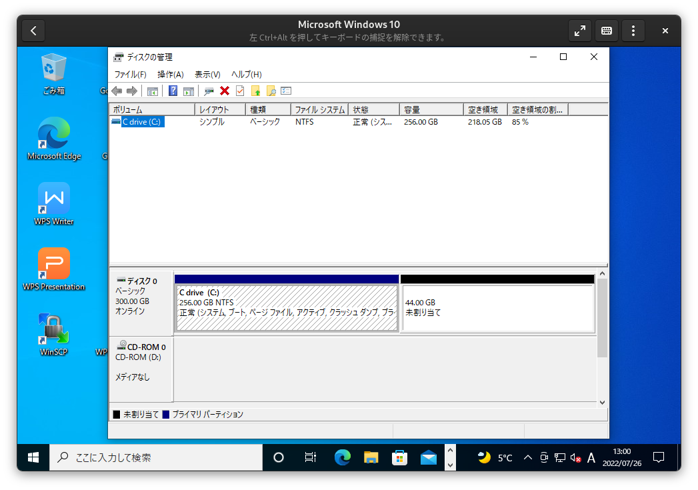This screenshot has height=490, width=698.
Task: Sort by the ファイル システム column header
Action: pos(320,109)
